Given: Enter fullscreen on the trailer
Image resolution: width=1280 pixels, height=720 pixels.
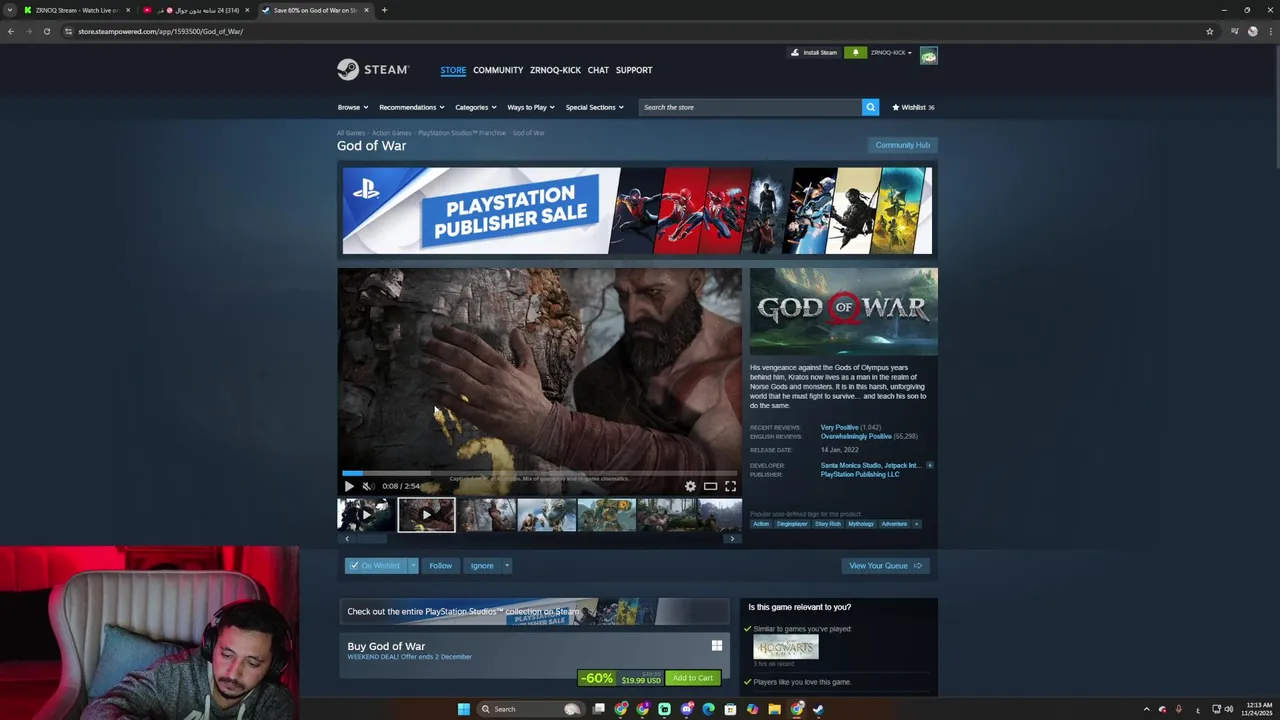Looking at the screenshot, I should (x=730, y=486).
